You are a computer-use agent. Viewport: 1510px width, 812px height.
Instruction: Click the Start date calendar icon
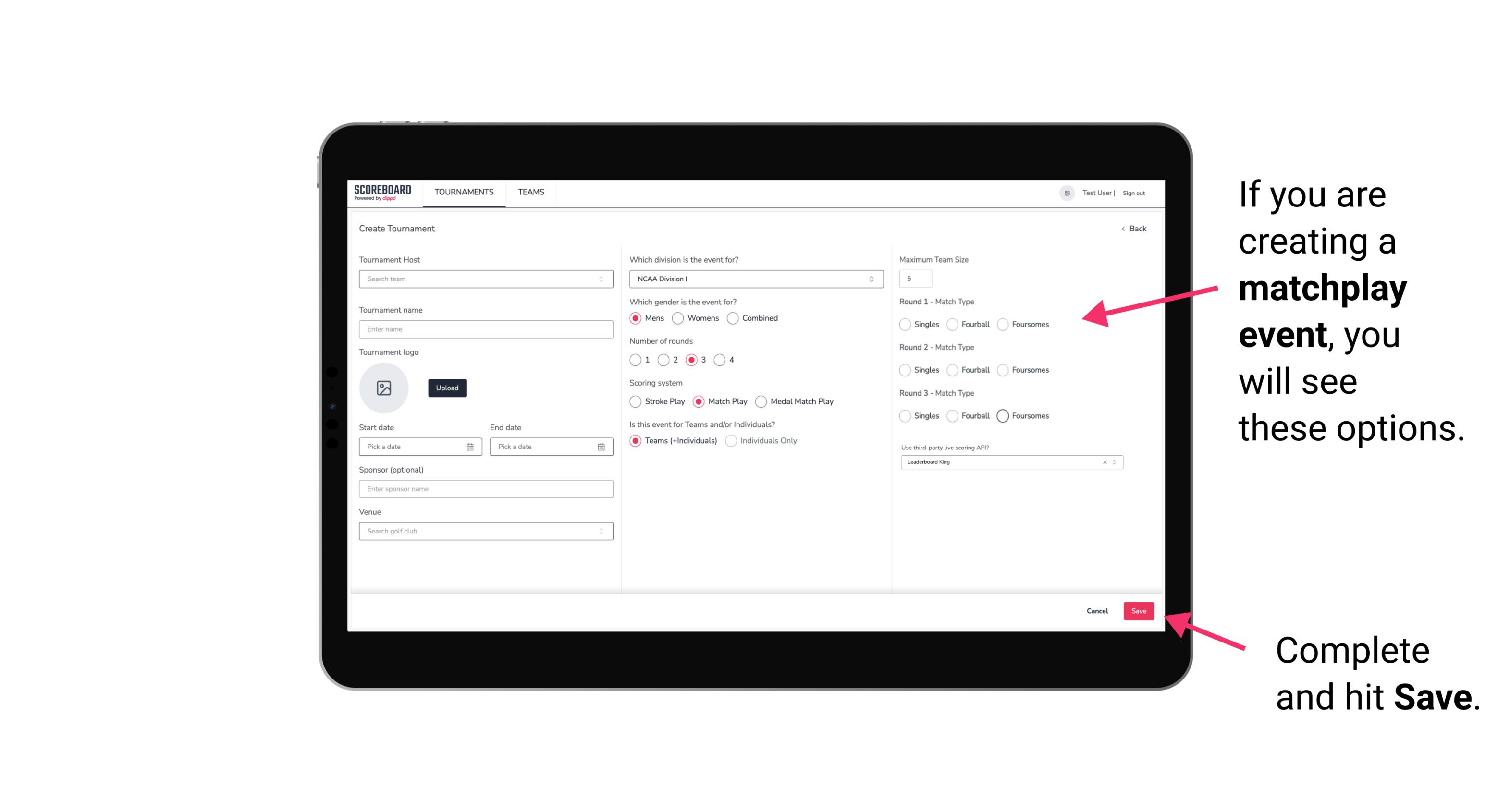point(471,446)
